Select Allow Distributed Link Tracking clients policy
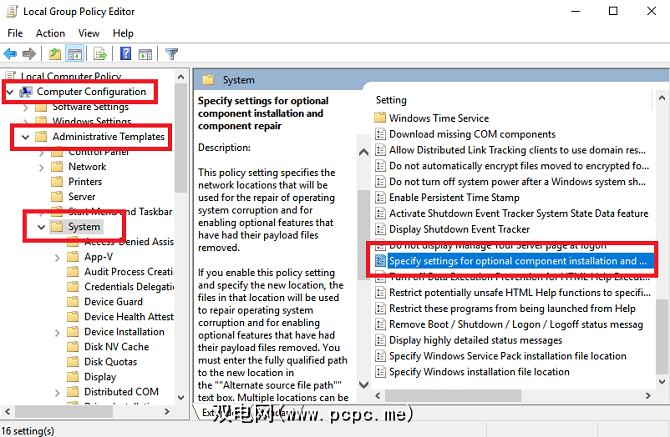The width and height of the screenshot is (670, 437). pos(517,150)
